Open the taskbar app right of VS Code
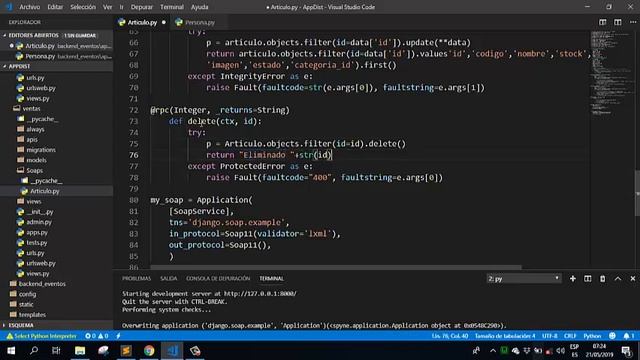 tap(195, 351)
